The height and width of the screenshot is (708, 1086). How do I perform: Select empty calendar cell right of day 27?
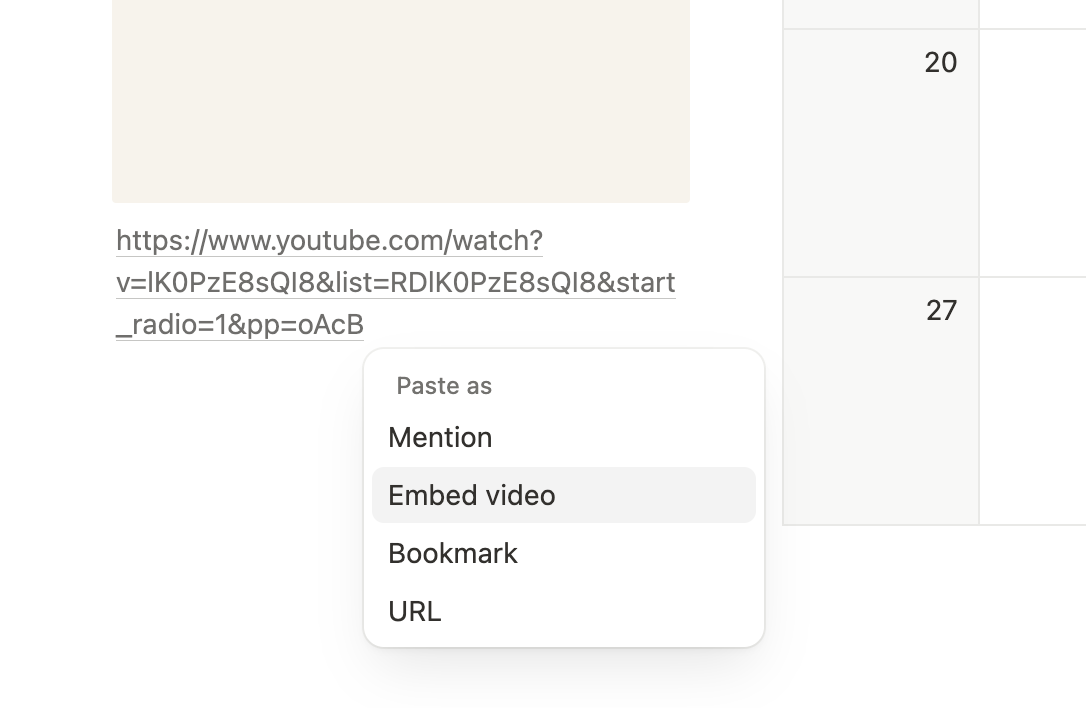pos(1033,401)
